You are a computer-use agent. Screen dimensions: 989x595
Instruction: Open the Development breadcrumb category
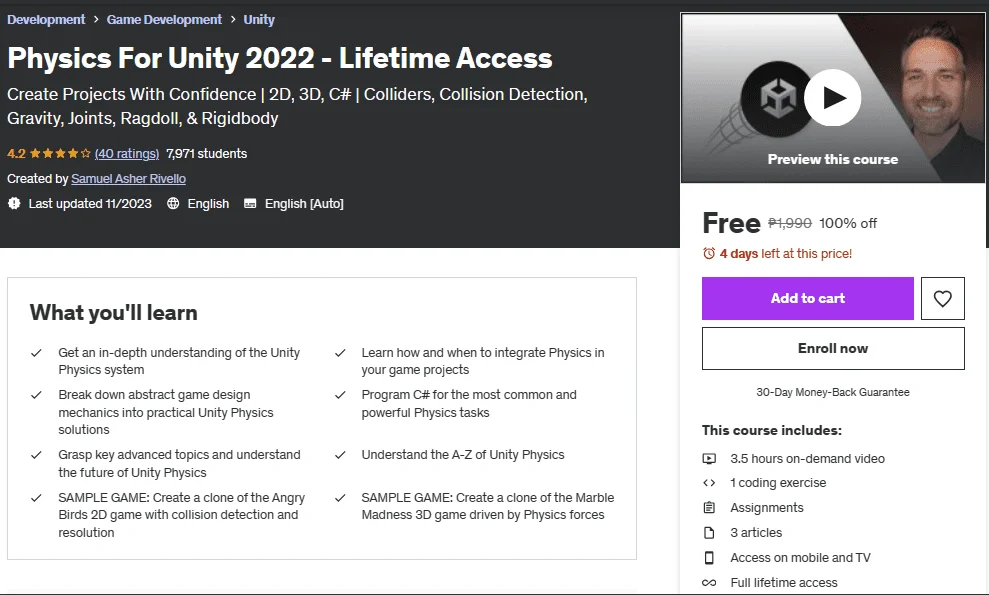[46, 20]
